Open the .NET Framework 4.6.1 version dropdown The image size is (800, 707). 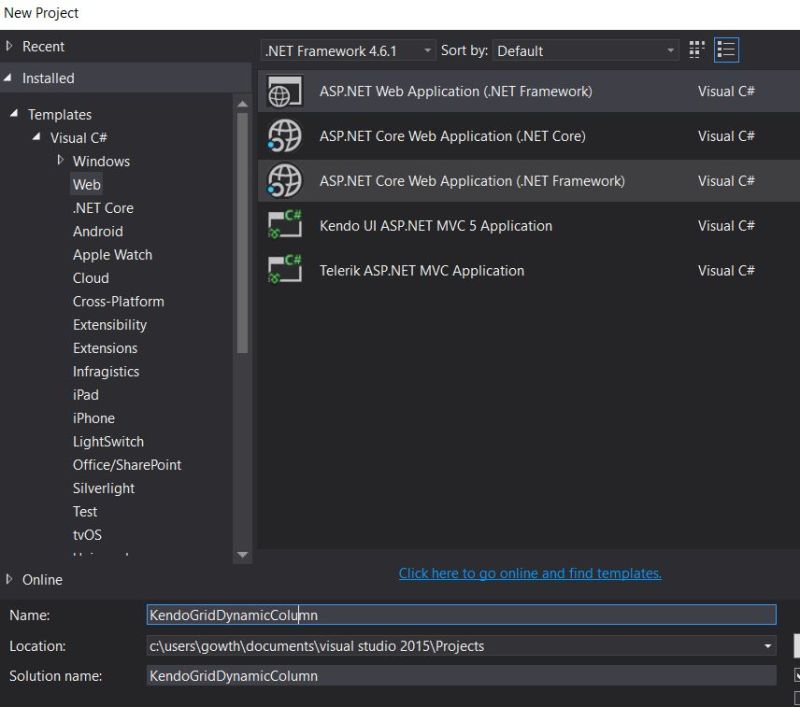(x=427, y=50)
